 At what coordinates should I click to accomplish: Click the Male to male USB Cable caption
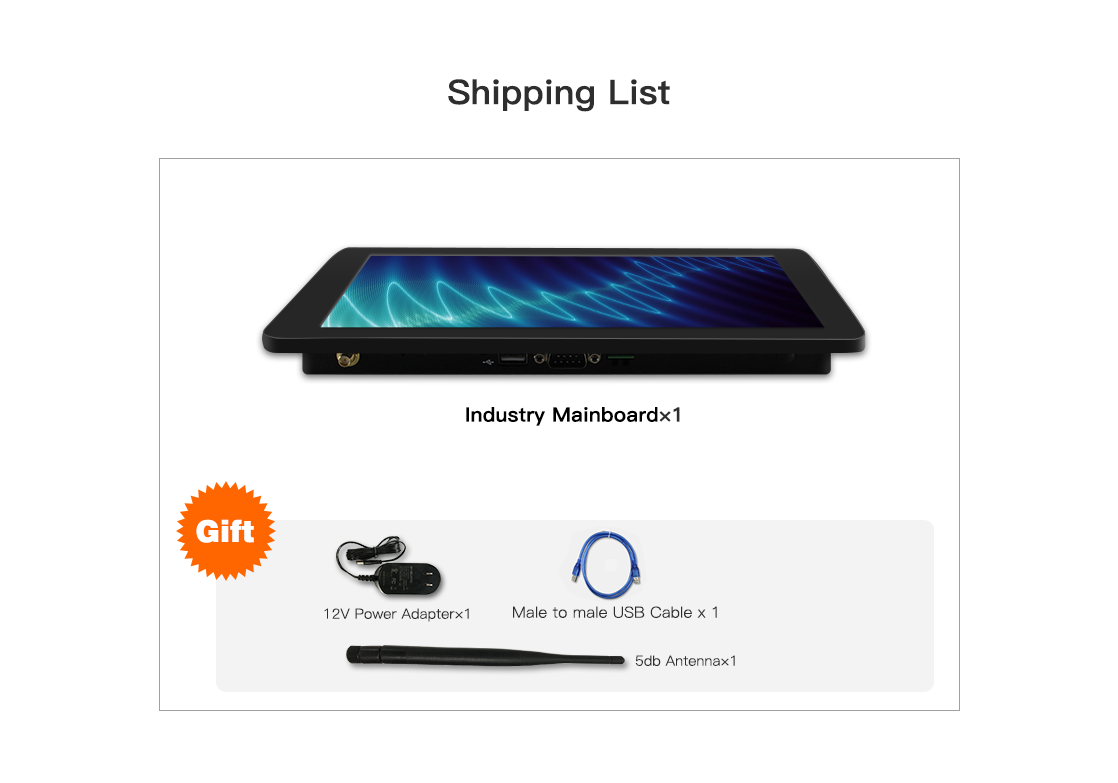(x=615, y=613)
